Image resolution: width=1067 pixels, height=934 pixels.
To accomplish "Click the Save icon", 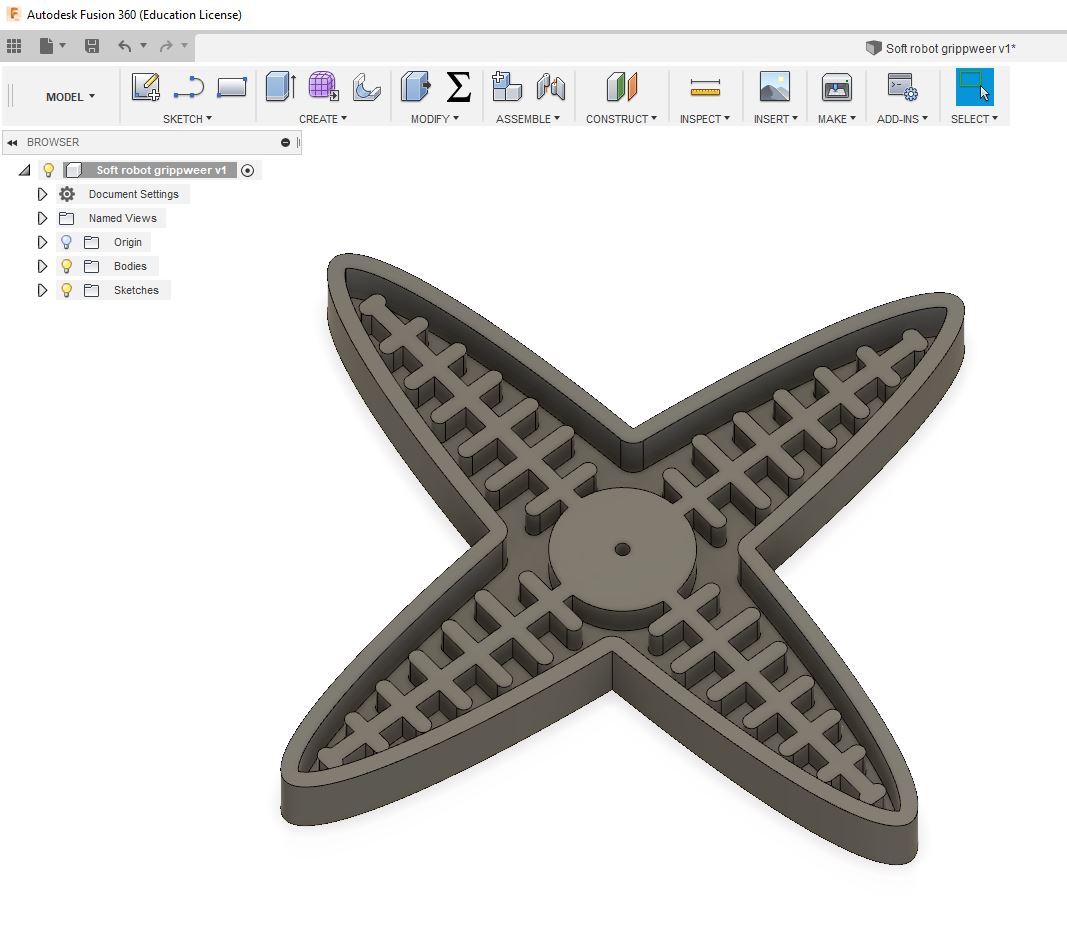I will pos(92,46).
